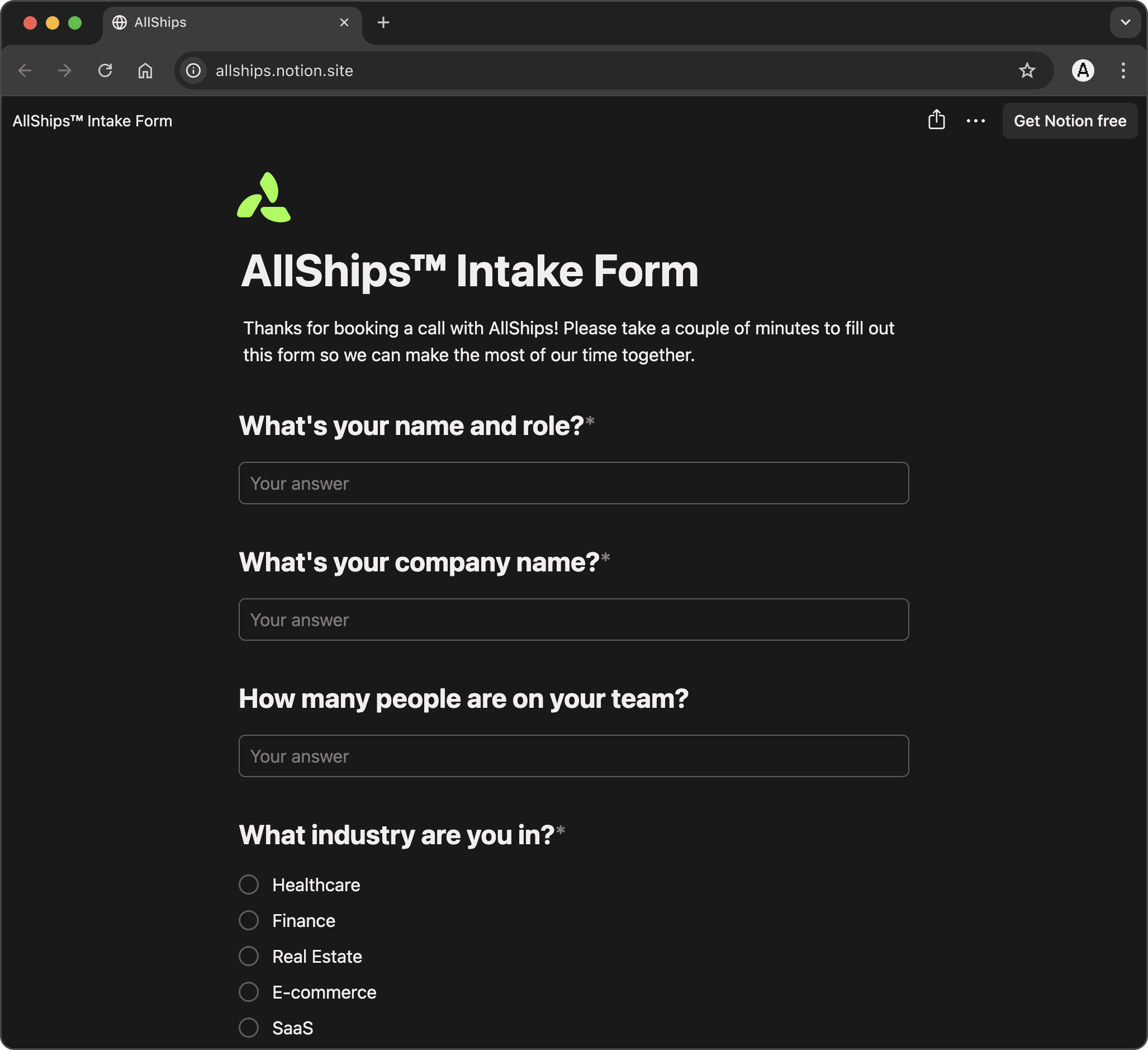Screen dimensions: 1148x1050
Task: Click the company name answer field
Action: (573, 620)
